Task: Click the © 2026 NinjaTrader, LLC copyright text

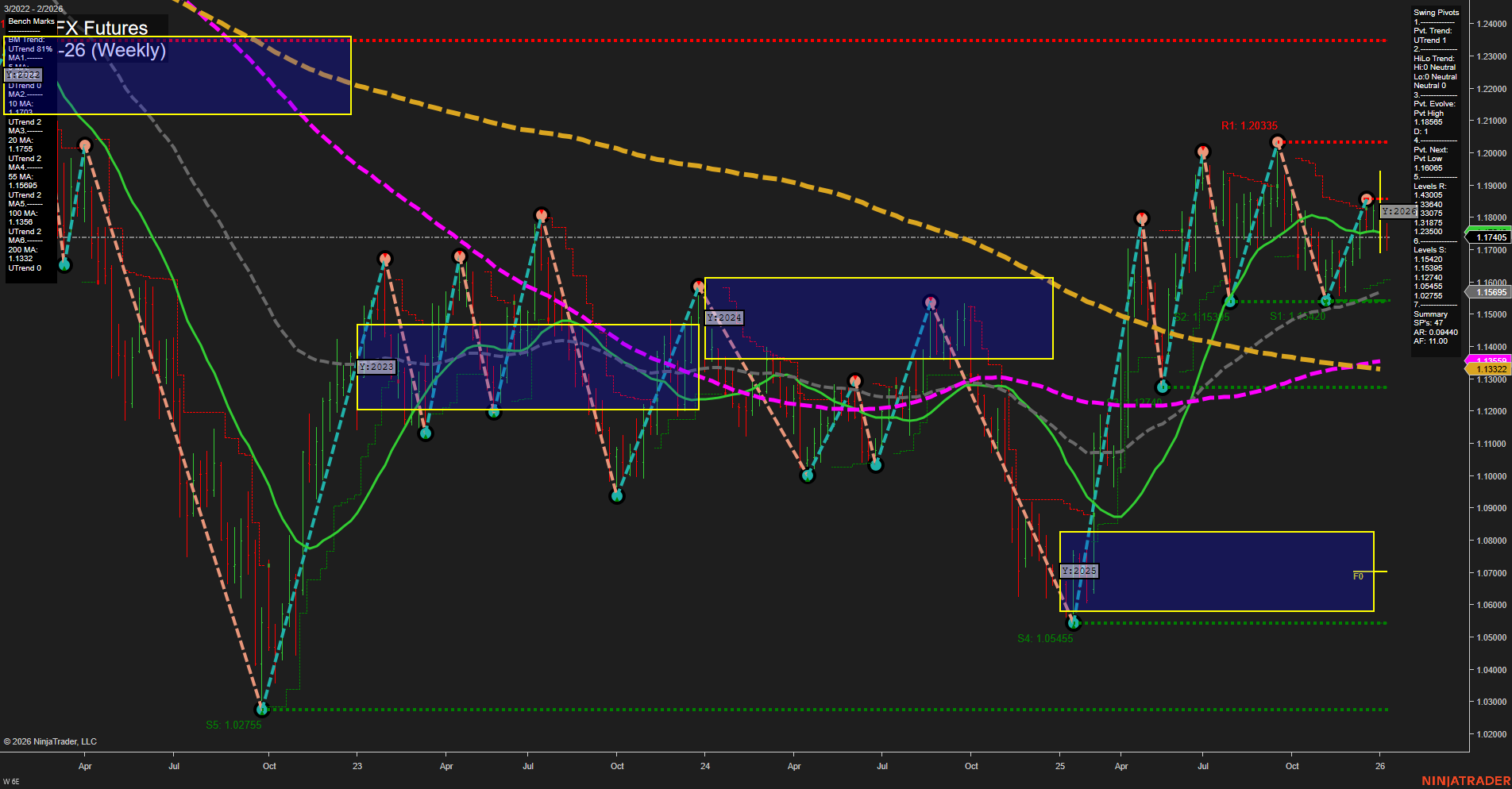Action: (50, 741)
